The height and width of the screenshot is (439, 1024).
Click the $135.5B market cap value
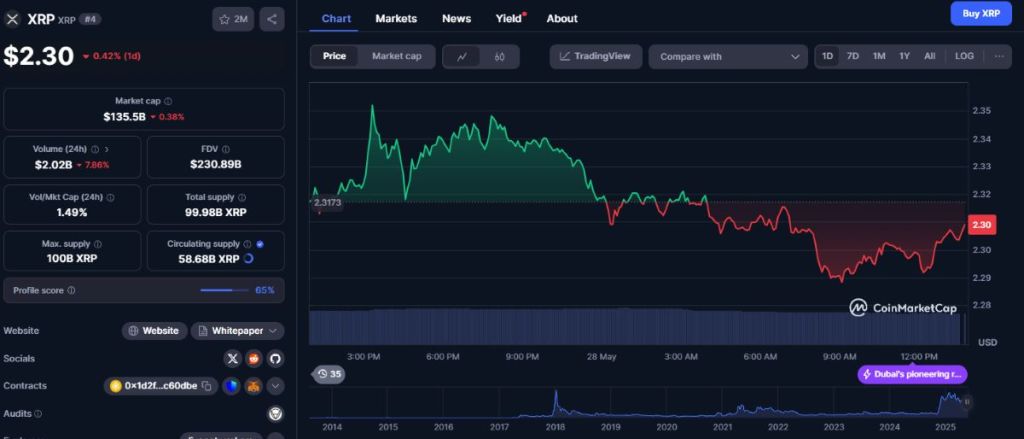pos(124,117)
